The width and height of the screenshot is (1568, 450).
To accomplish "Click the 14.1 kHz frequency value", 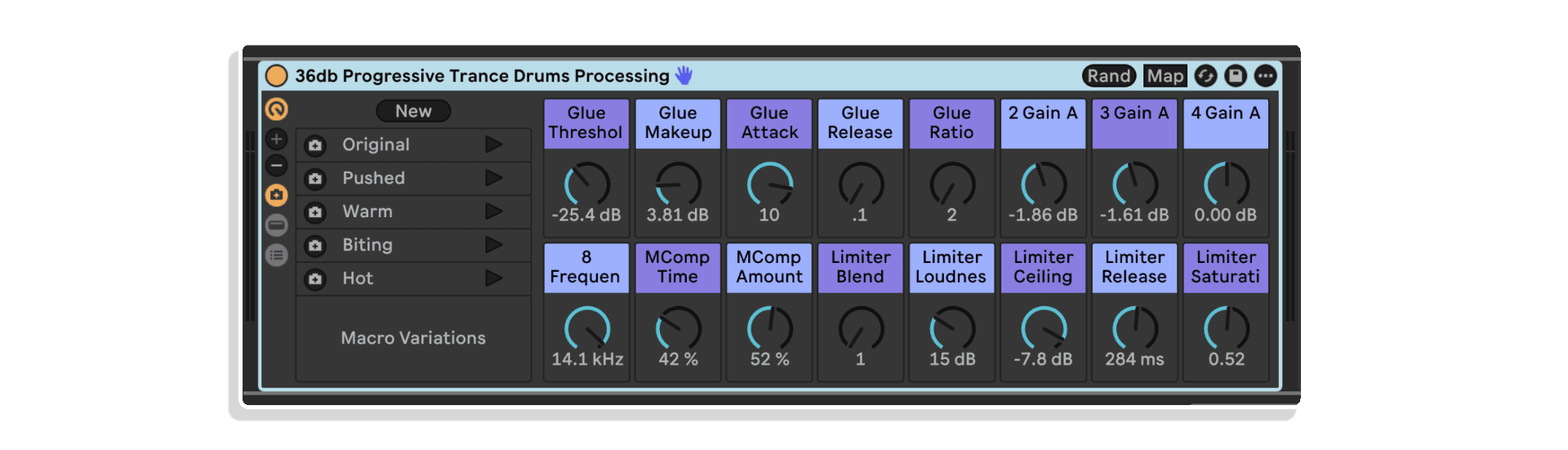I will [587, 359].
